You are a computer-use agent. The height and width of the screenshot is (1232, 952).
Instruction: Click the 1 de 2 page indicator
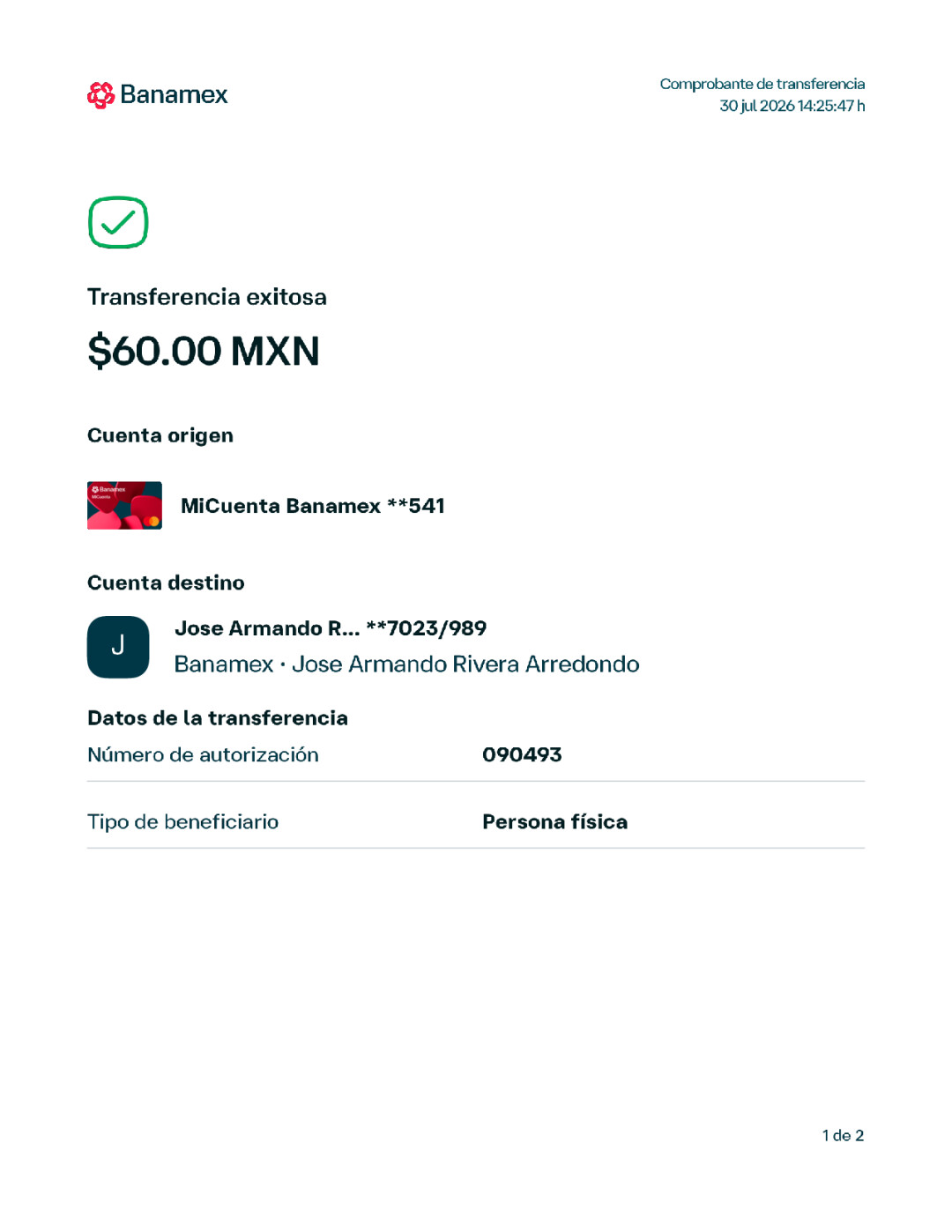tap(843, 1135)
